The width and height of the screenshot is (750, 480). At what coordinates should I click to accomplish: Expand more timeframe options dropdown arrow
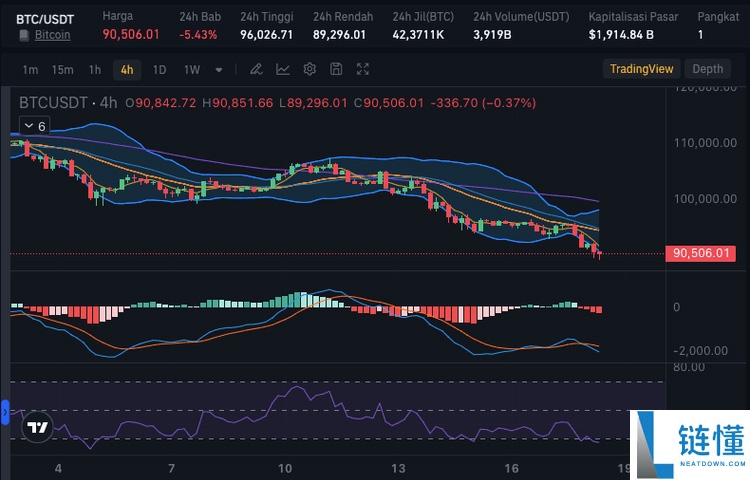point(220,70)
